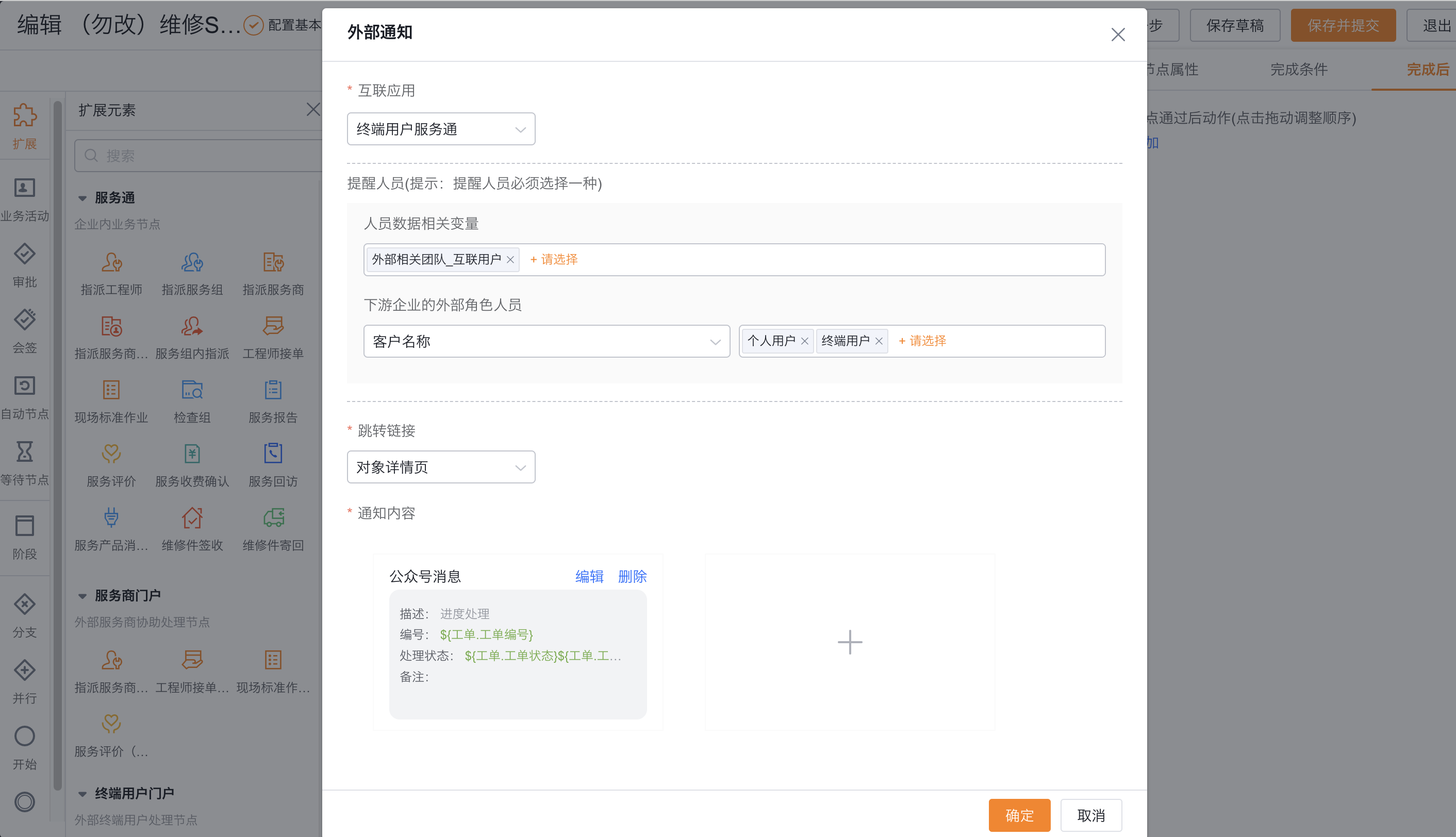The image size is (1456, 837).
Task: Pick the 服务报告 node icon
Action: coord(273,390)
